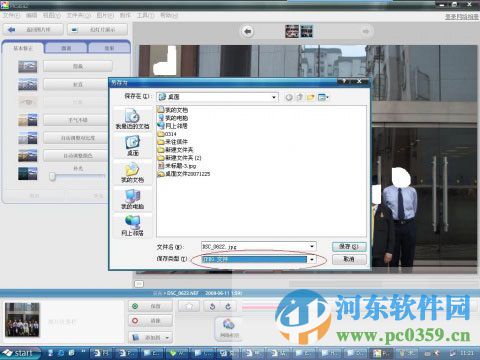Click the rotate counterclockwise button
This screenshot has width=480, height=360.
tap(212, 306)
